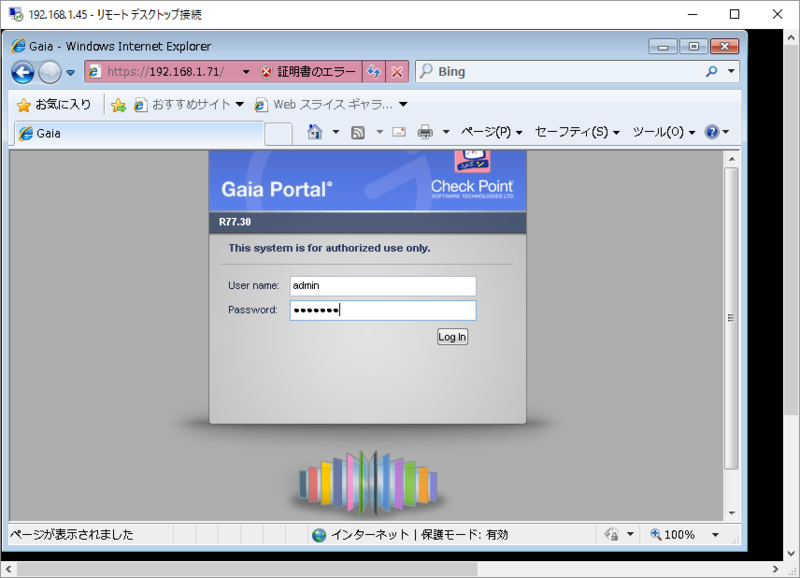800x578 pixels.
Task: Open the セーフティ(S) menu
Action: point(577,132)
